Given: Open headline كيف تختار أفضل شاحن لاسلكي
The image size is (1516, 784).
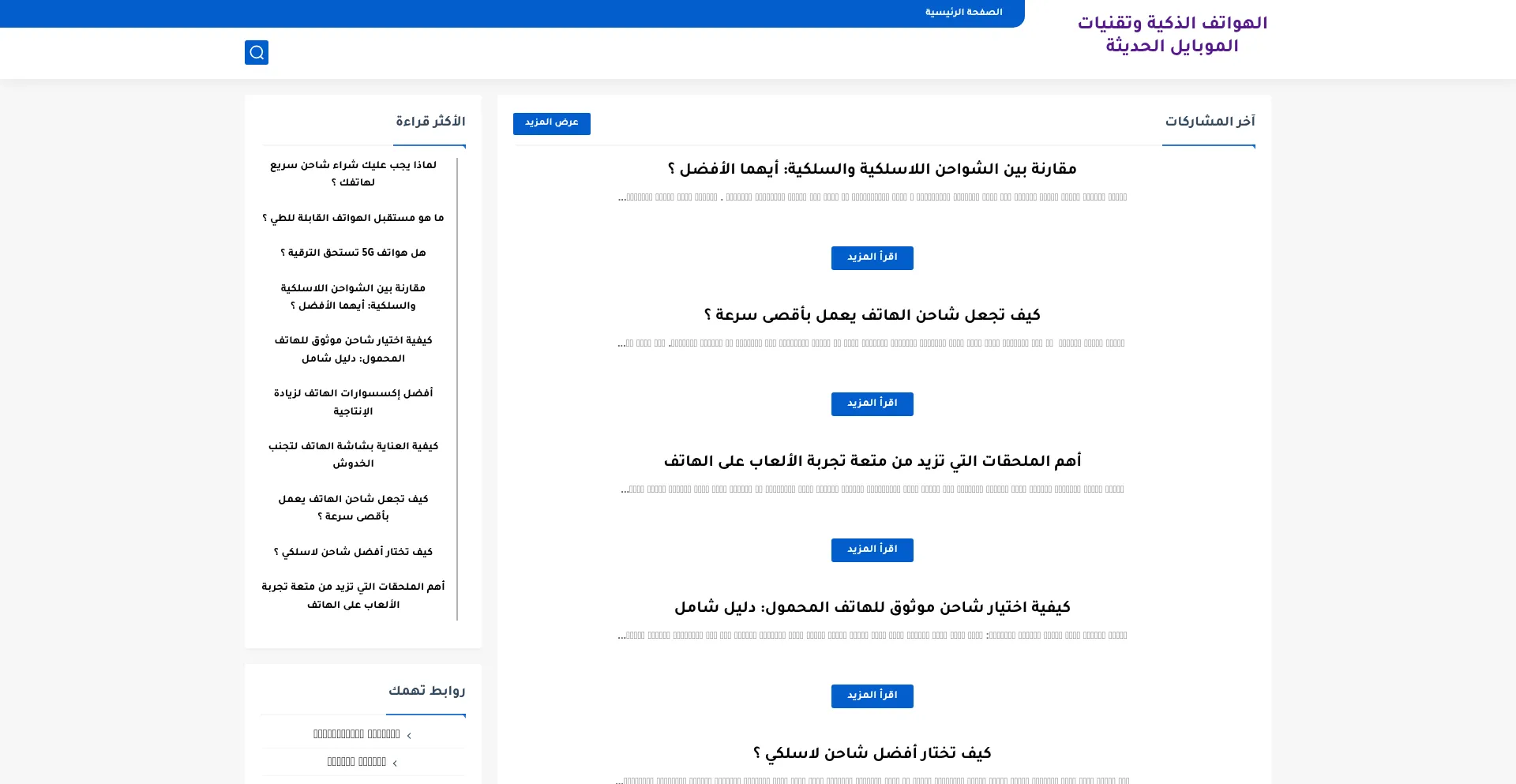Looking at the screenshot, I should [872, 754].
